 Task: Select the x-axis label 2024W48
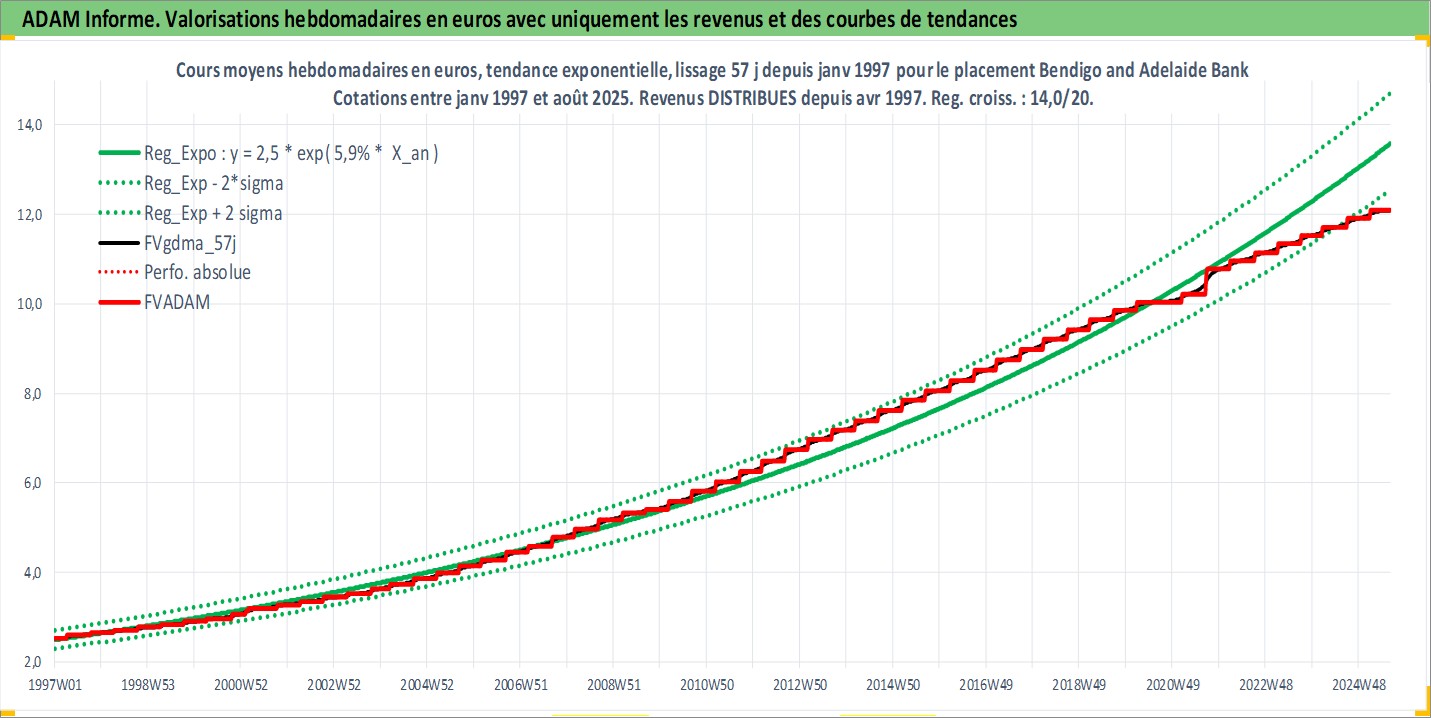click(x=1358, y=685)
